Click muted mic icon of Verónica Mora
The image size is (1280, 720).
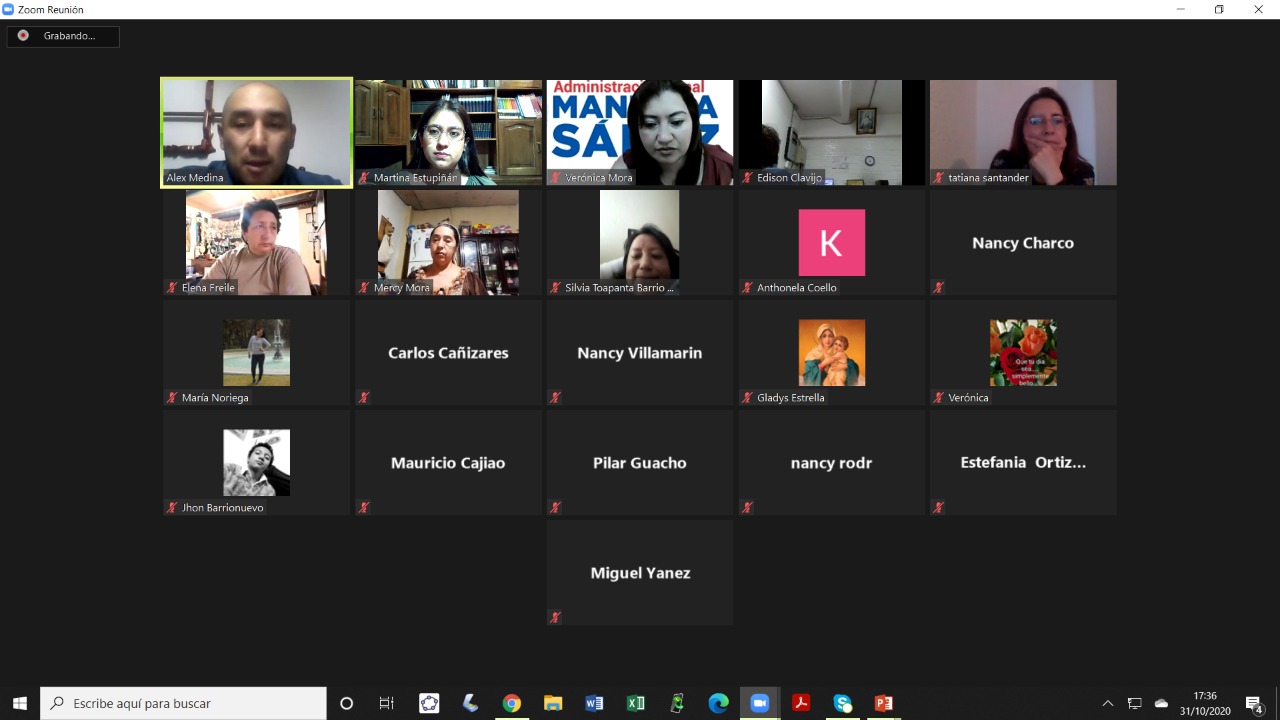tap(555, 178)
